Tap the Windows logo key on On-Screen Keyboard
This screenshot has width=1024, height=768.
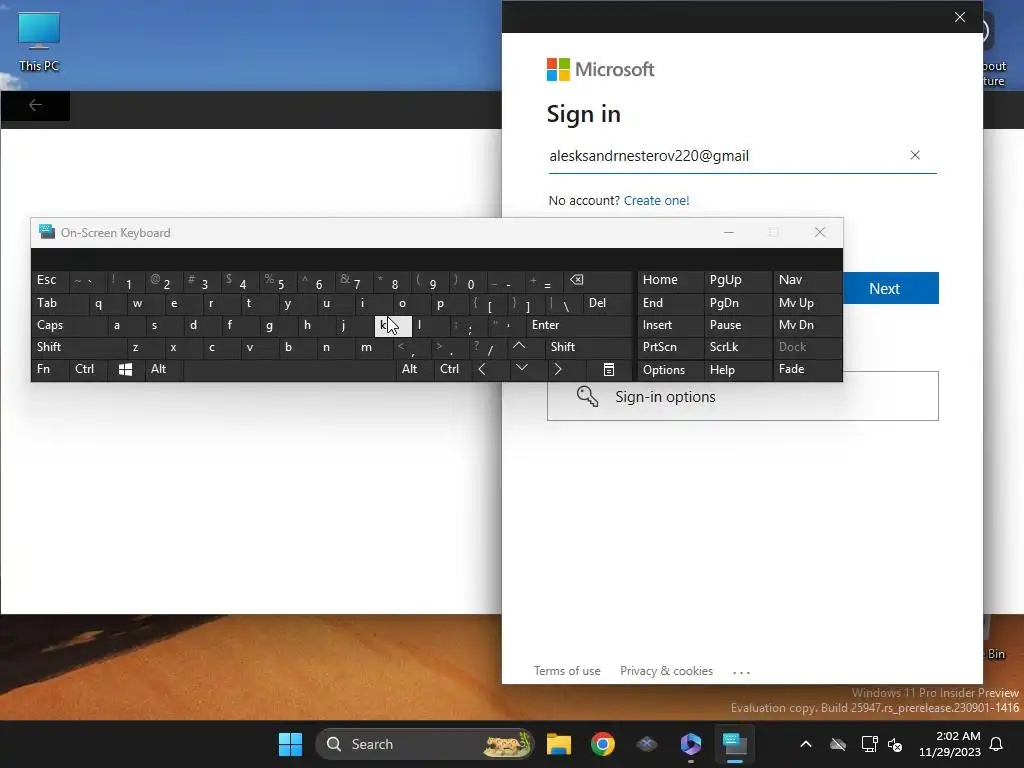[125, 370]
